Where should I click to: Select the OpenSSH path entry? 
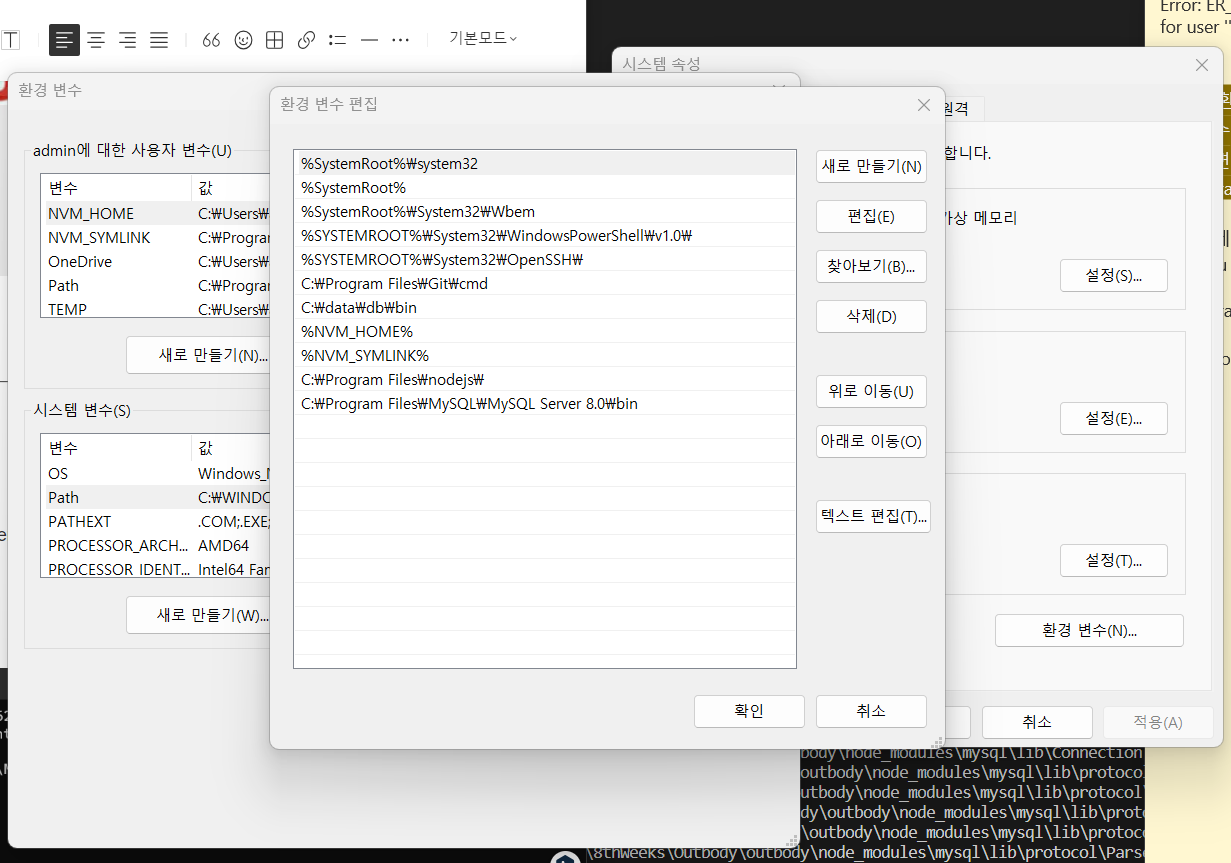pyautogui.click(x=545, y=259)
